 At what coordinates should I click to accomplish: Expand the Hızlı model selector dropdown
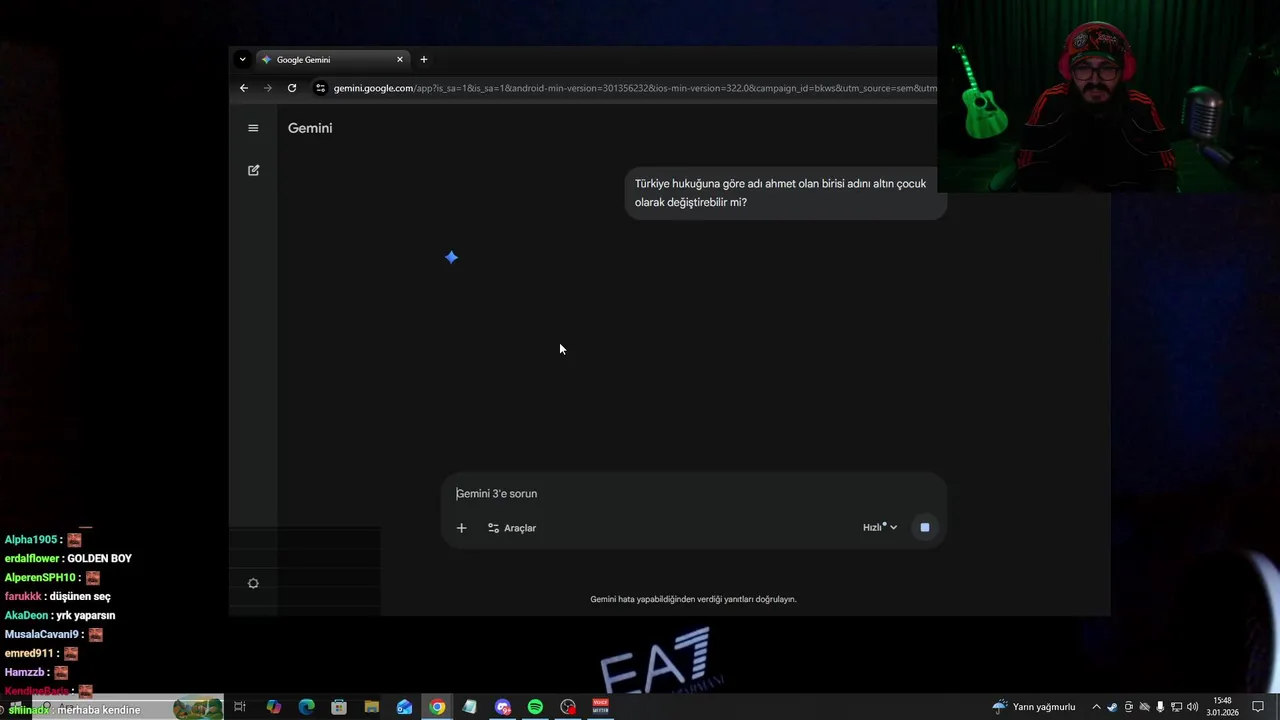tap(880, 527)
